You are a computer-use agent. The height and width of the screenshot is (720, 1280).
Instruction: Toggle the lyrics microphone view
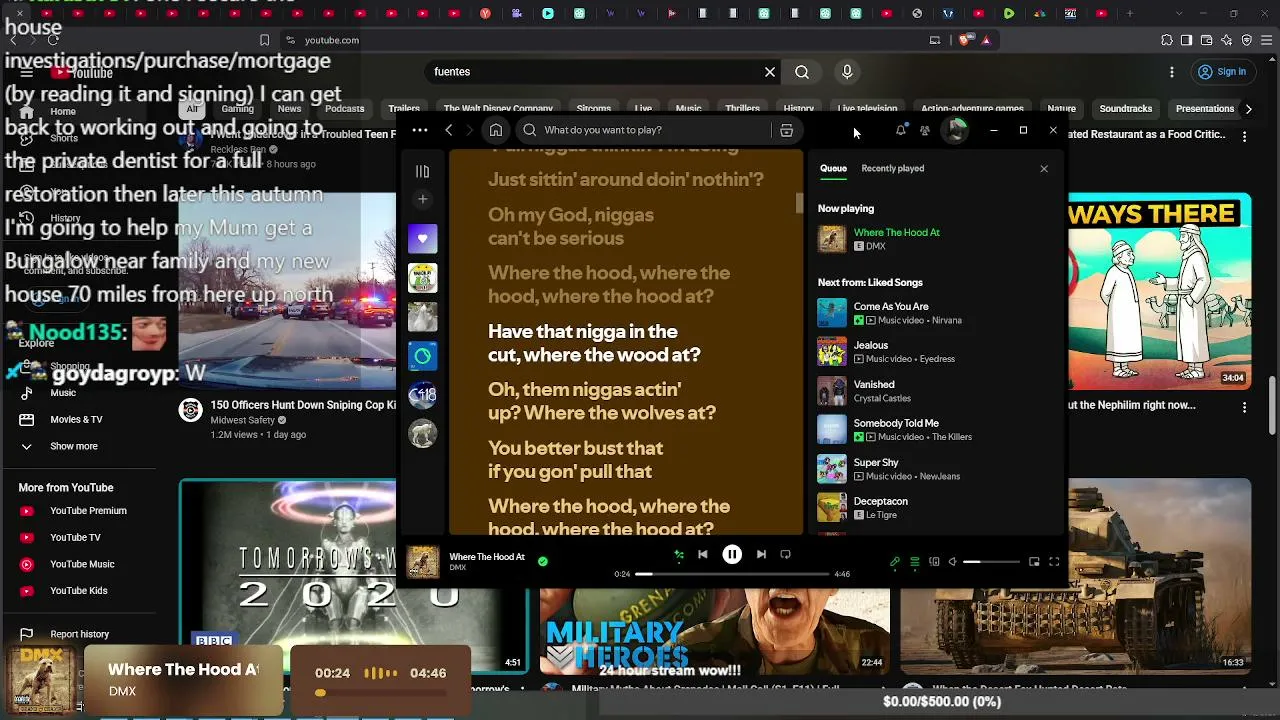click(895, 562)
